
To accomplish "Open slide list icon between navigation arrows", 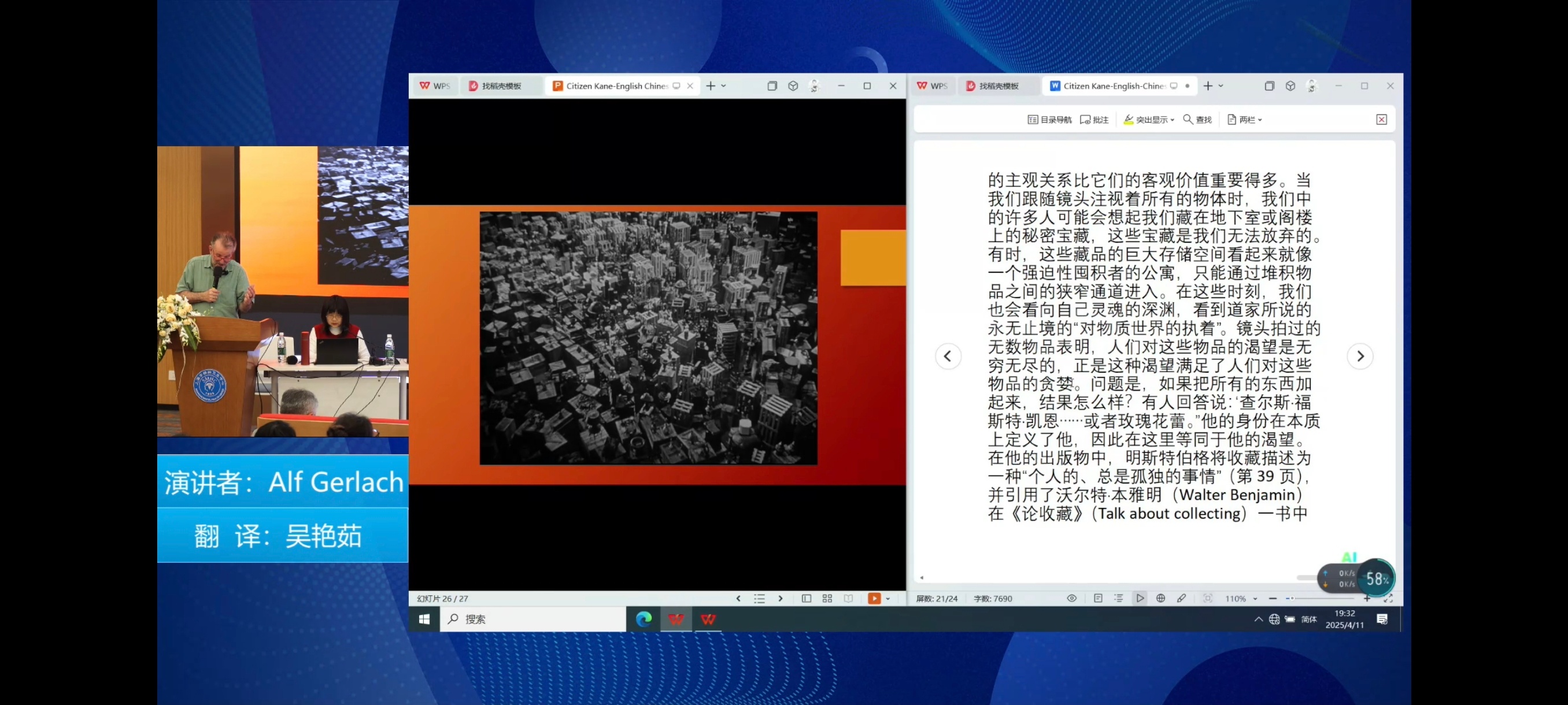I will 759,599.
